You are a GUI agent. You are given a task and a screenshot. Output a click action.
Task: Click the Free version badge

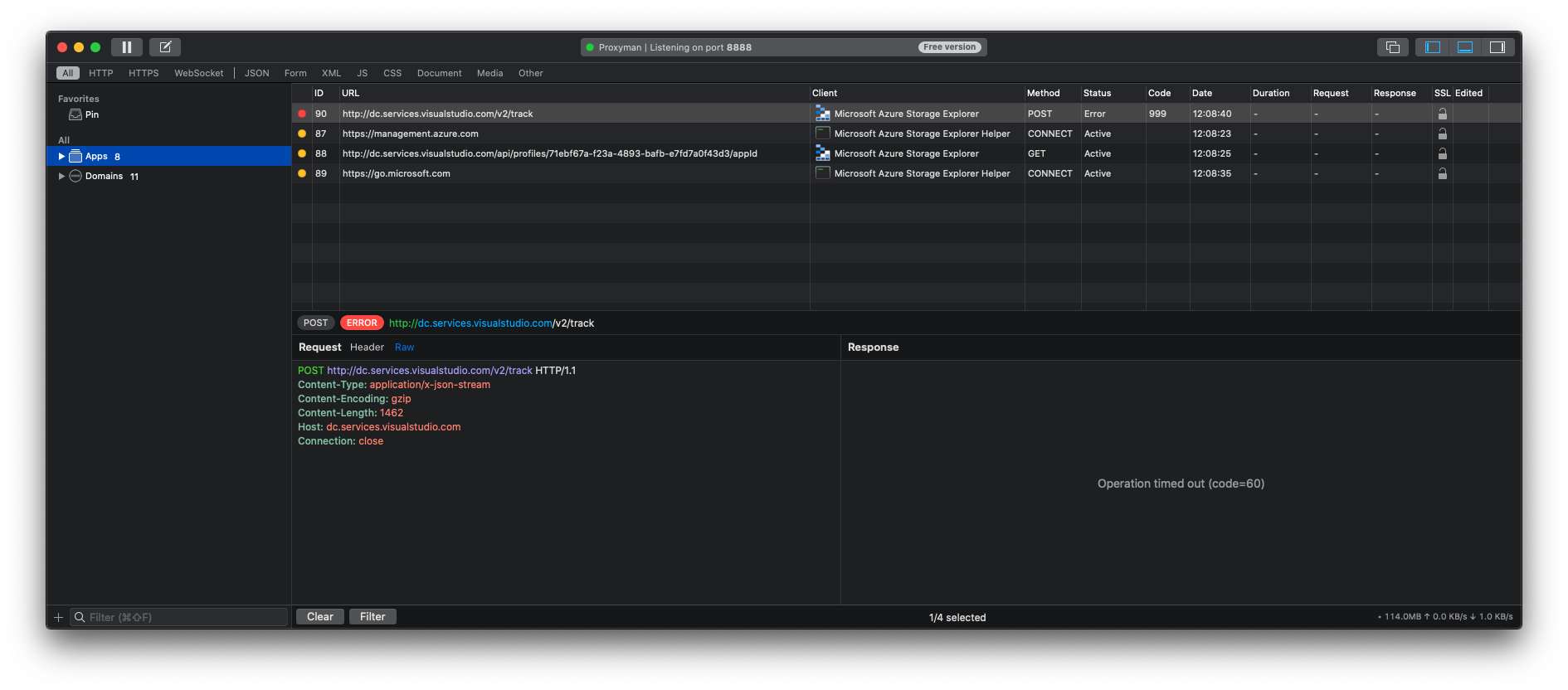coord(950,47)
